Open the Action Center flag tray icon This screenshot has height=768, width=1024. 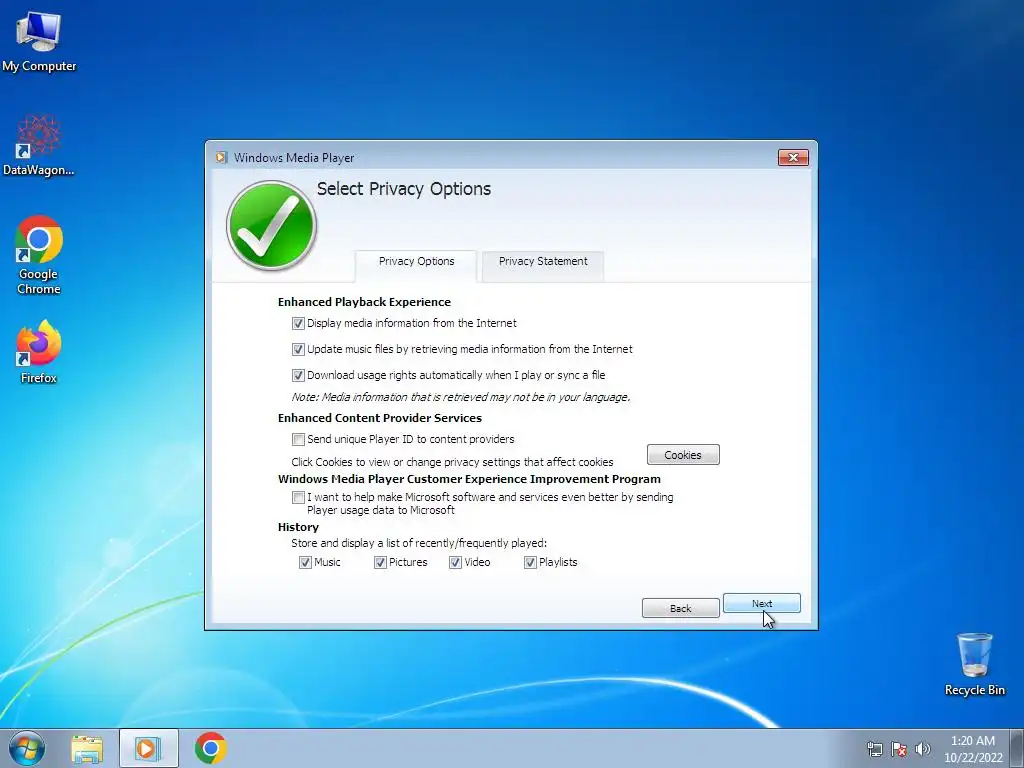(899, 749)
